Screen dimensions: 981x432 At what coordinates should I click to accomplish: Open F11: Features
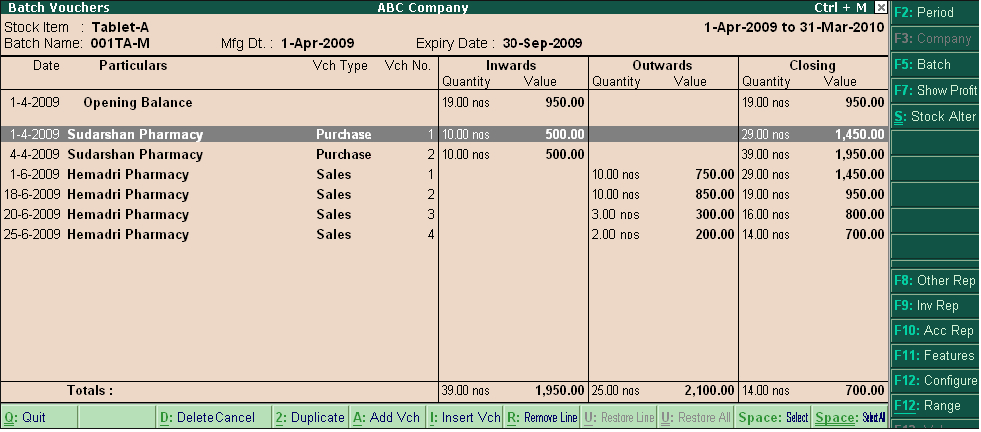click(935, 356)
